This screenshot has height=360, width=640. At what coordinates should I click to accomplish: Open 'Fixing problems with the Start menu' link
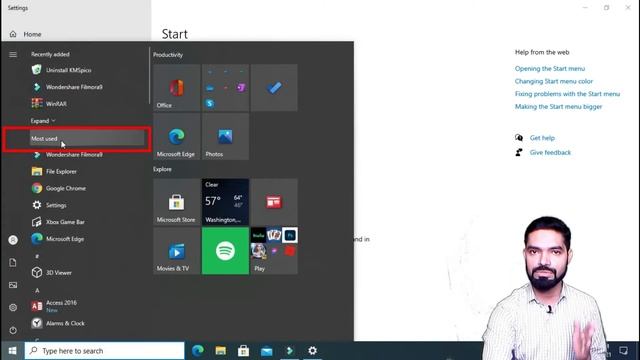567,94
